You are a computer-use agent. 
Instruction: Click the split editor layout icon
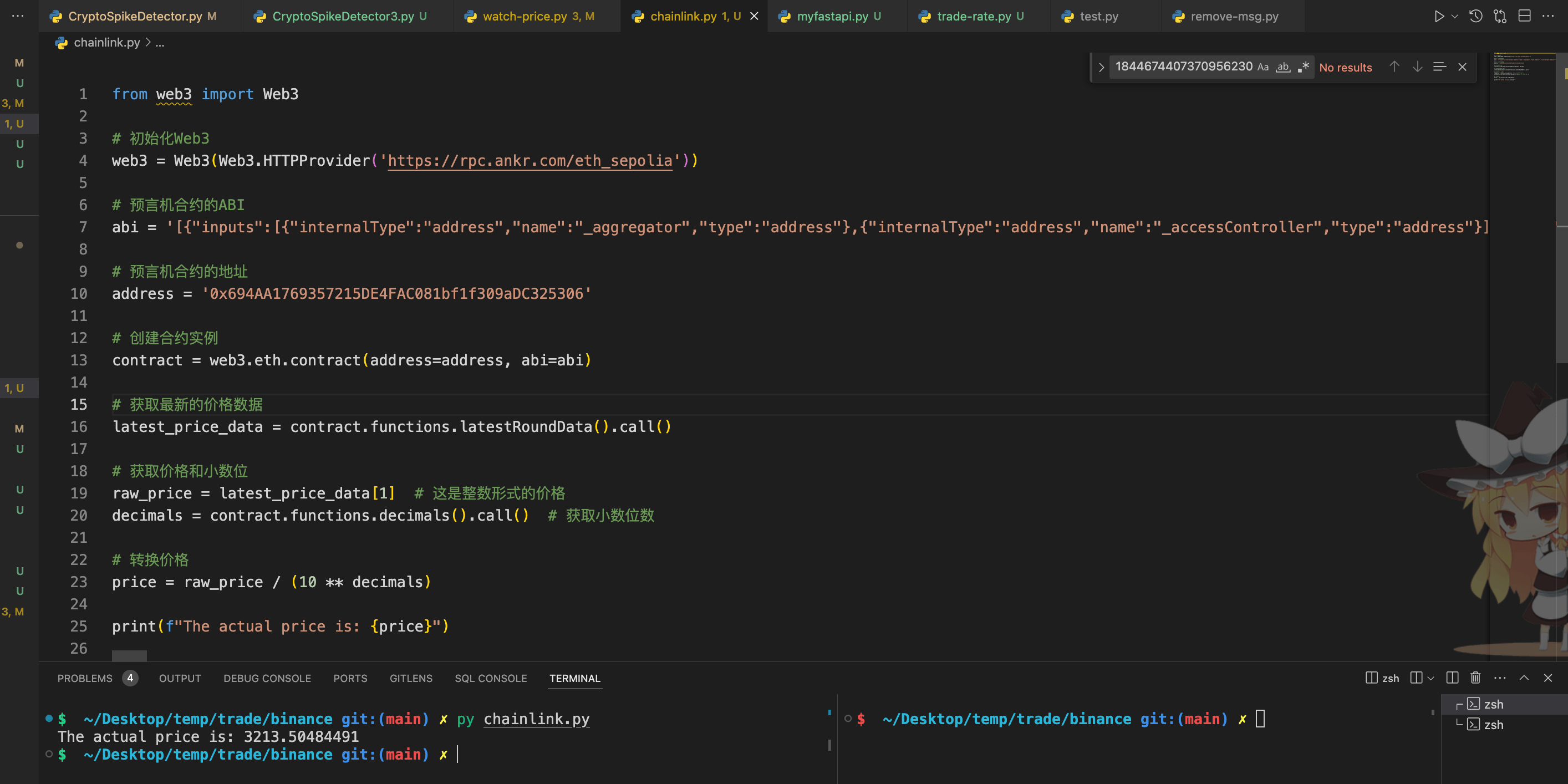(x=1524, y=17)
